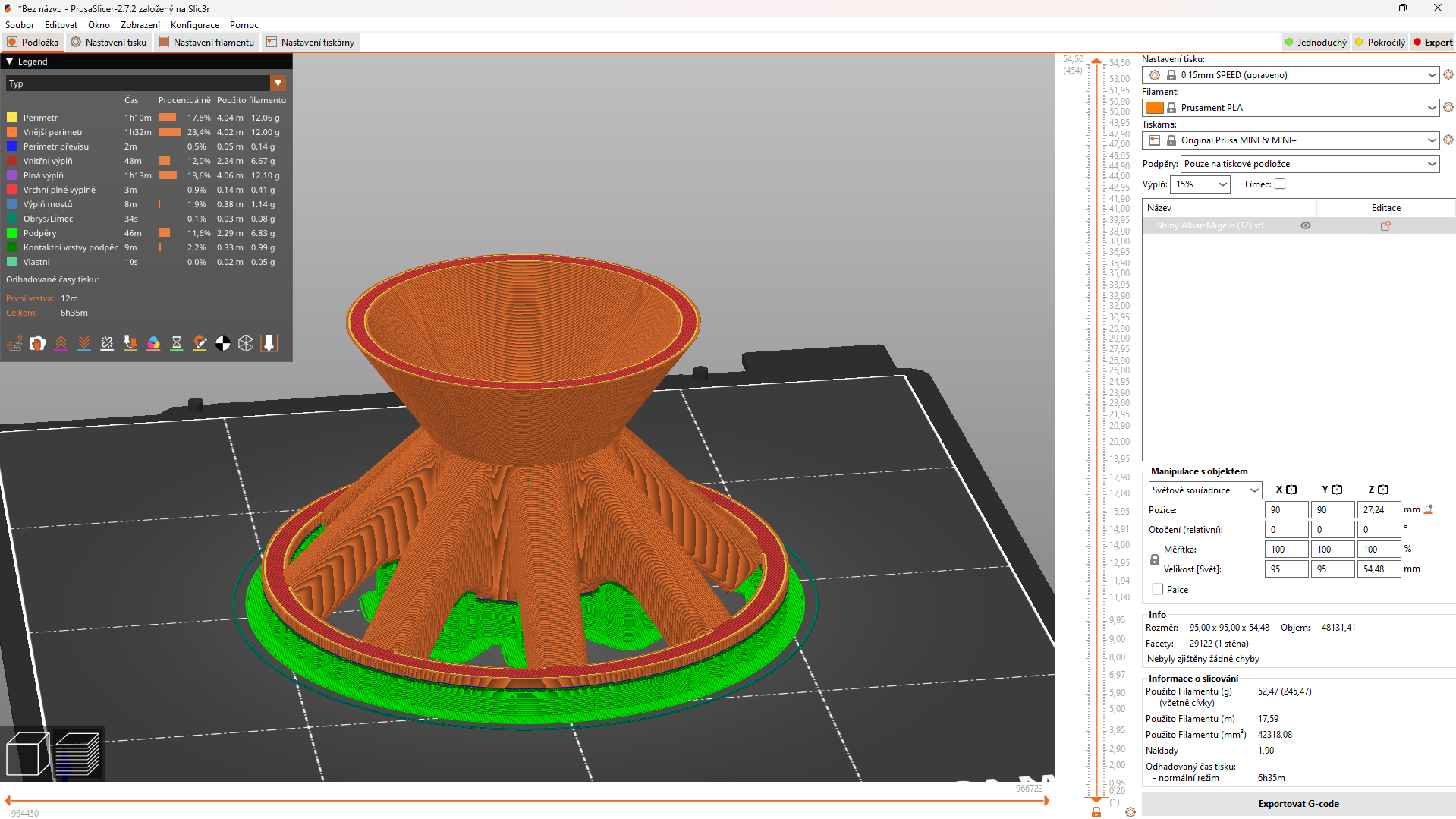
Task: Click edit cog next to print settings preset
Action: coord(1448,74)
